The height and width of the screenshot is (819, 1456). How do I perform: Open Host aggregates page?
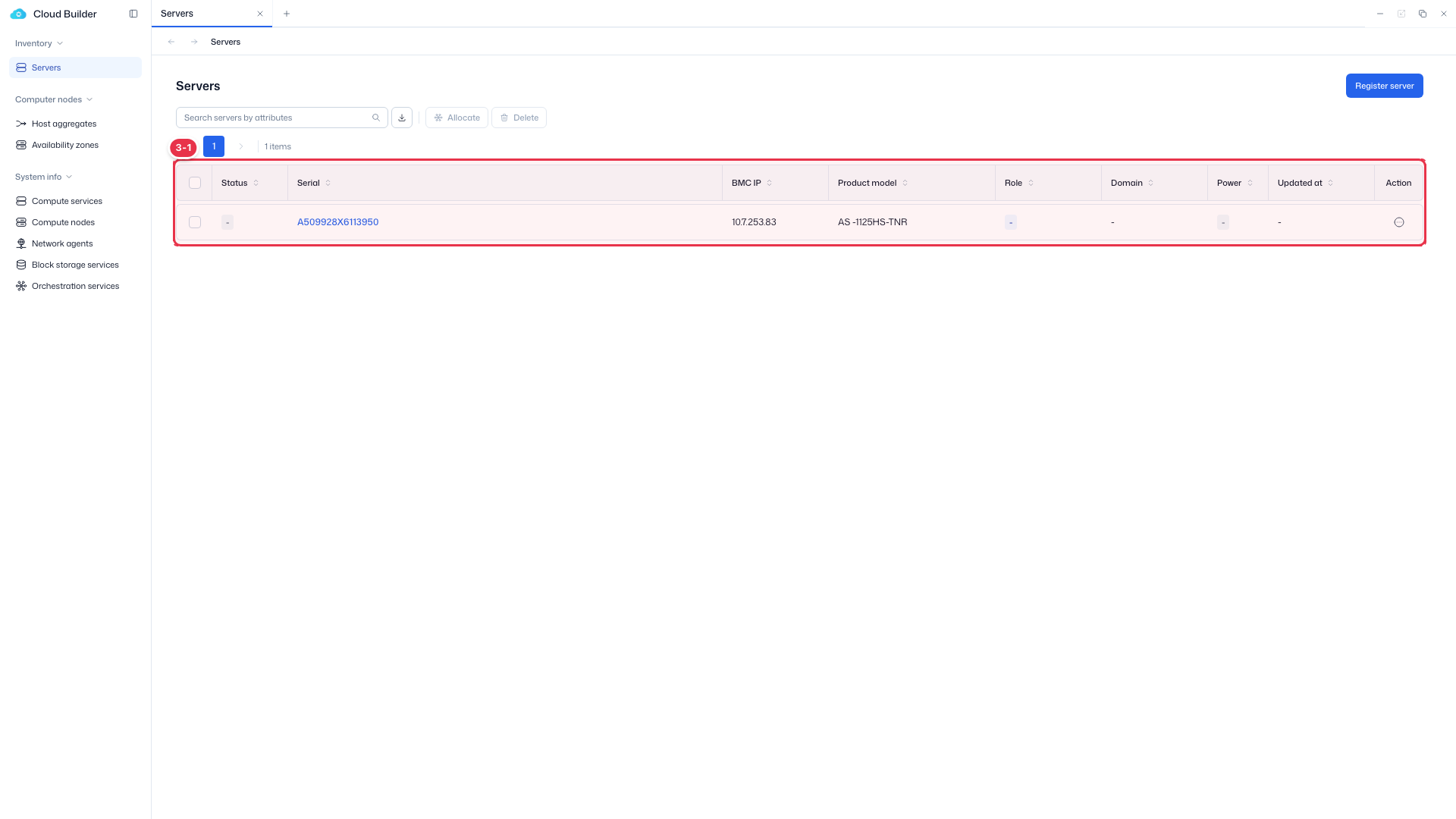[75, 124]
